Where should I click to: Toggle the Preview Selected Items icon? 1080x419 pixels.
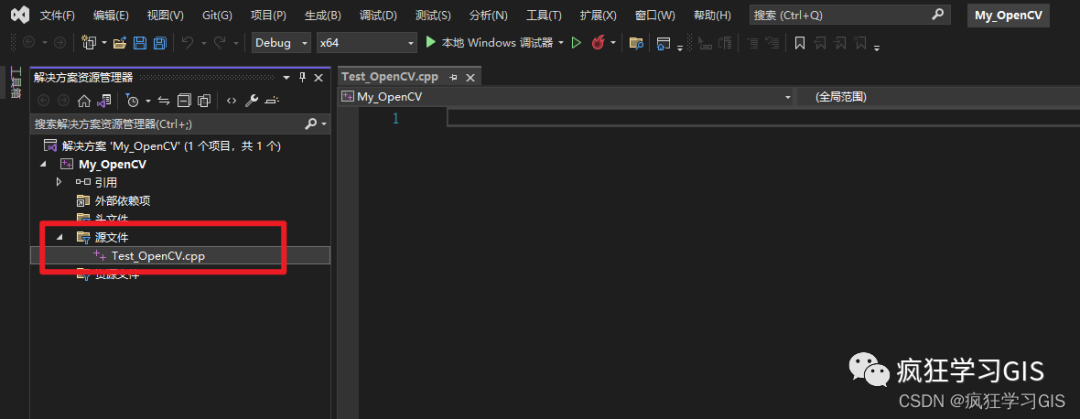pos(272,101)
